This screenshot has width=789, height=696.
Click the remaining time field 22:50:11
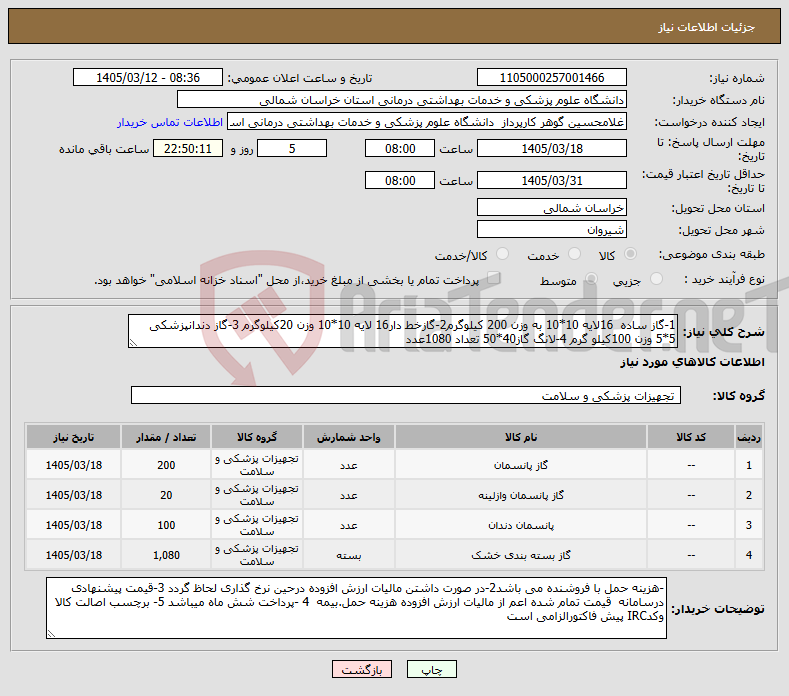tap(188, 148)
